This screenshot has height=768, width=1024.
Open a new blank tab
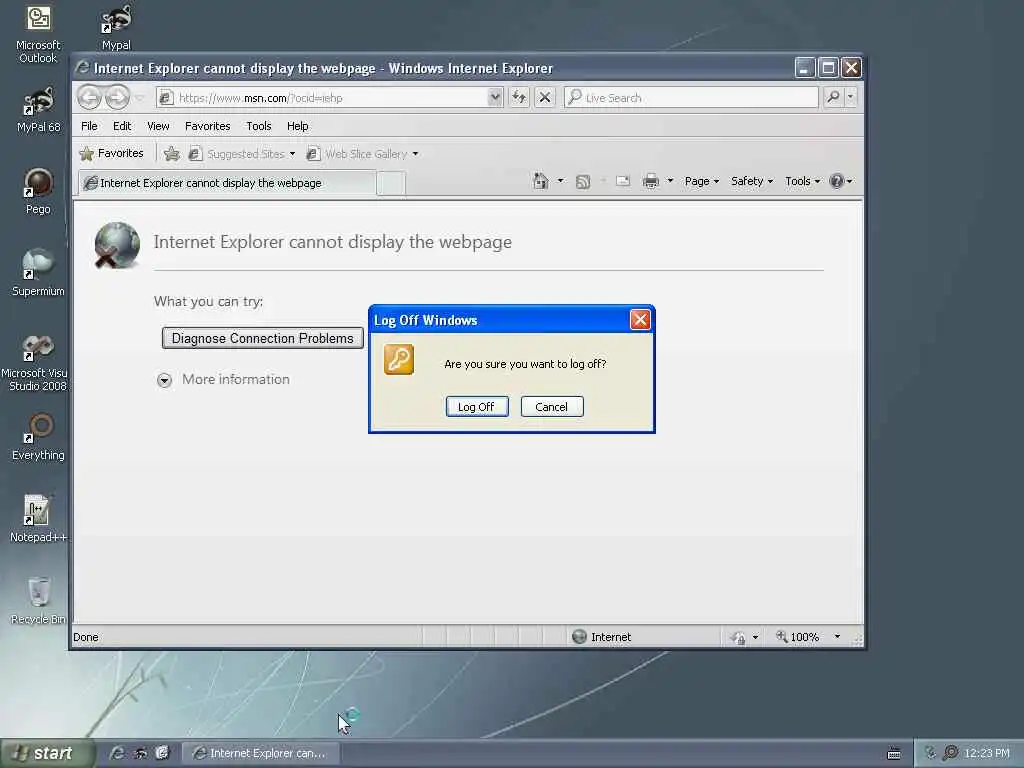[x=391, y=184]
